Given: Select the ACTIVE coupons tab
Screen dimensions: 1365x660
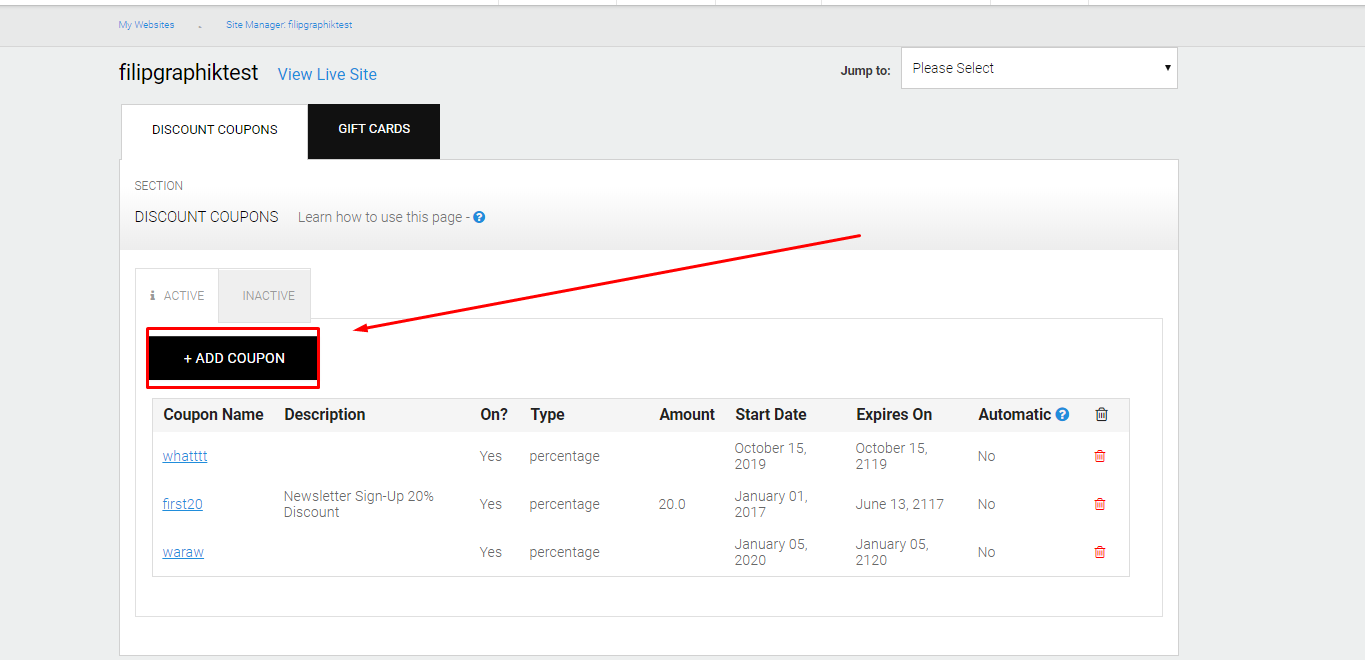Looking at the screenshot, I should (x=185, y=295).
